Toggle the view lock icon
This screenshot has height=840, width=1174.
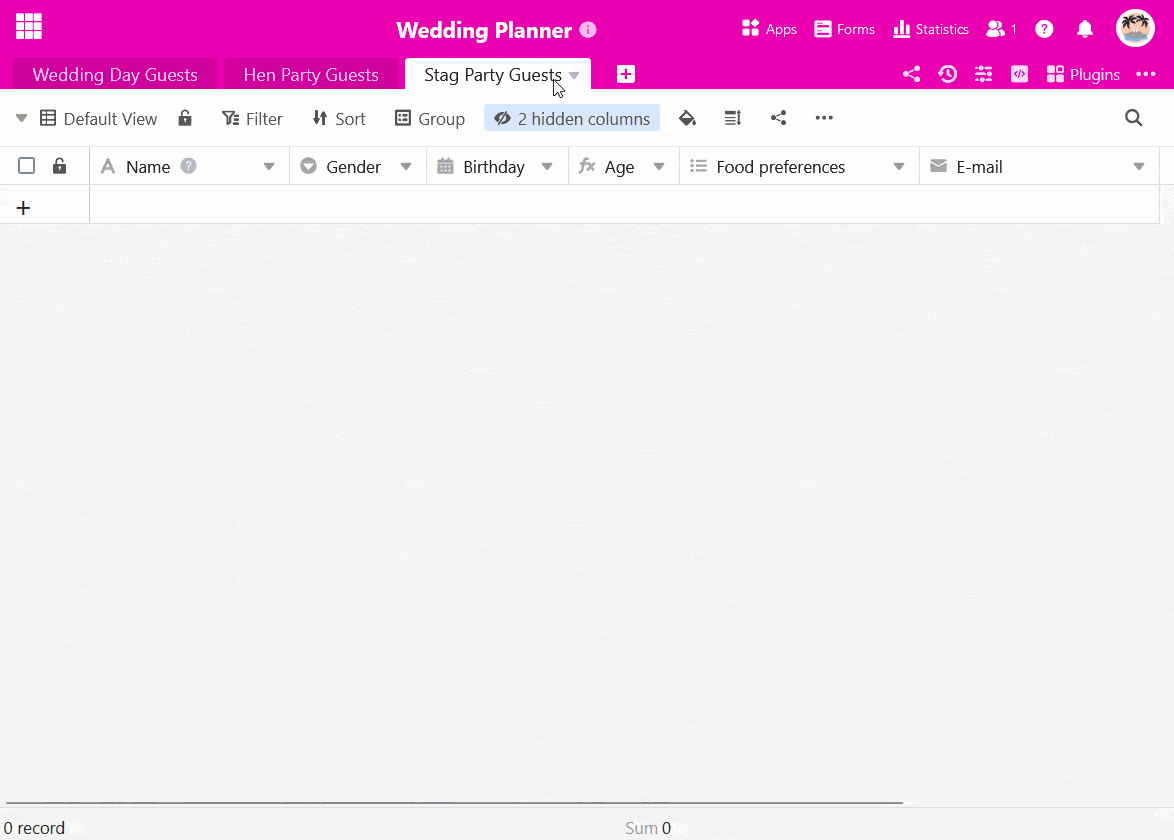(185, 118)
